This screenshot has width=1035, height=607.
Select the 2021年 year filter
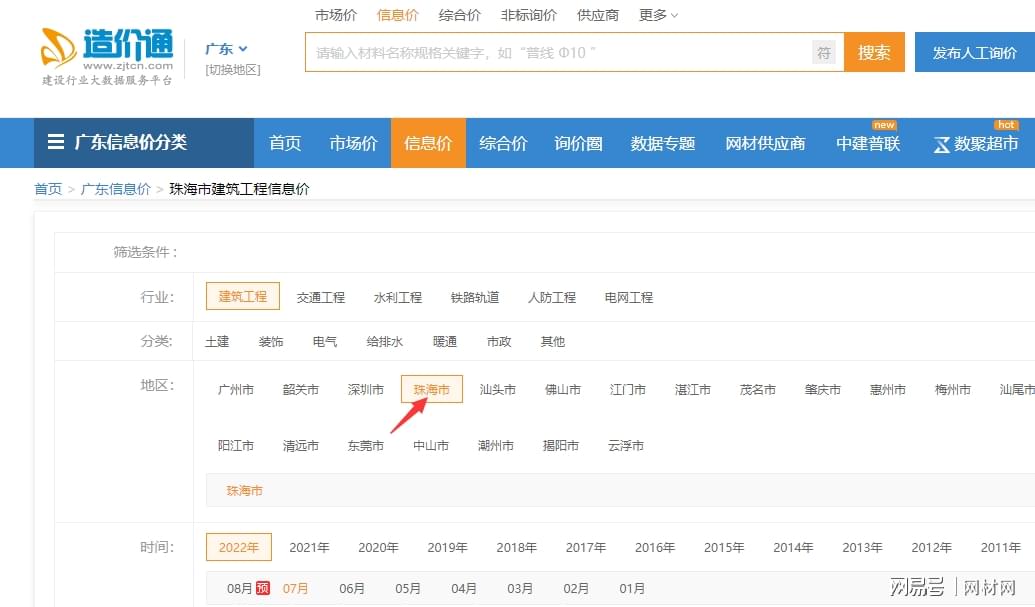(x=309, y=548)
